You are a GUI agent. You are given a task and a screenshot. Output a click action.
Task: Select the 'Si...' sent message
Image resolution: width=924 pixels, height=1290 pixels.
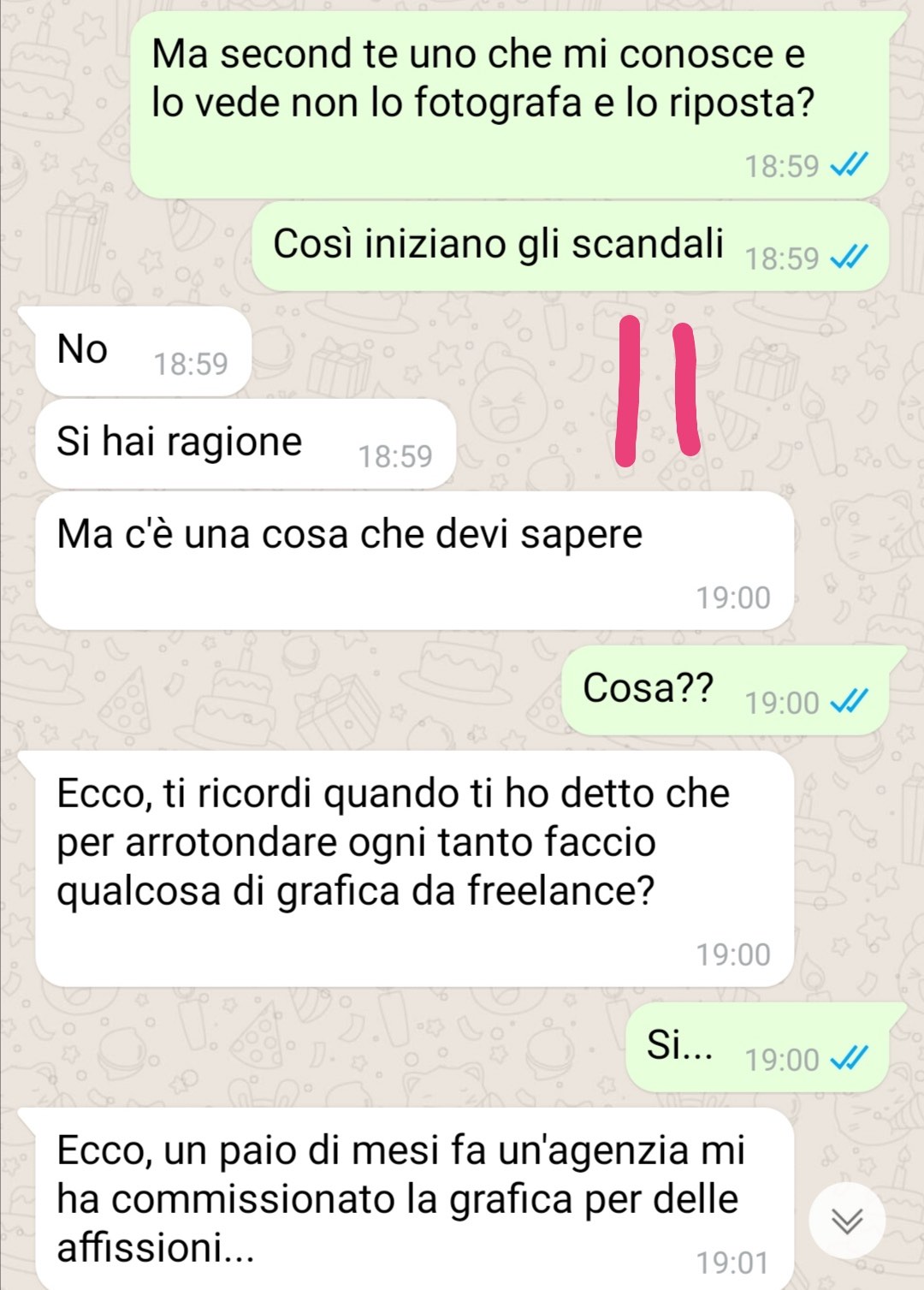pos(757,1047)
